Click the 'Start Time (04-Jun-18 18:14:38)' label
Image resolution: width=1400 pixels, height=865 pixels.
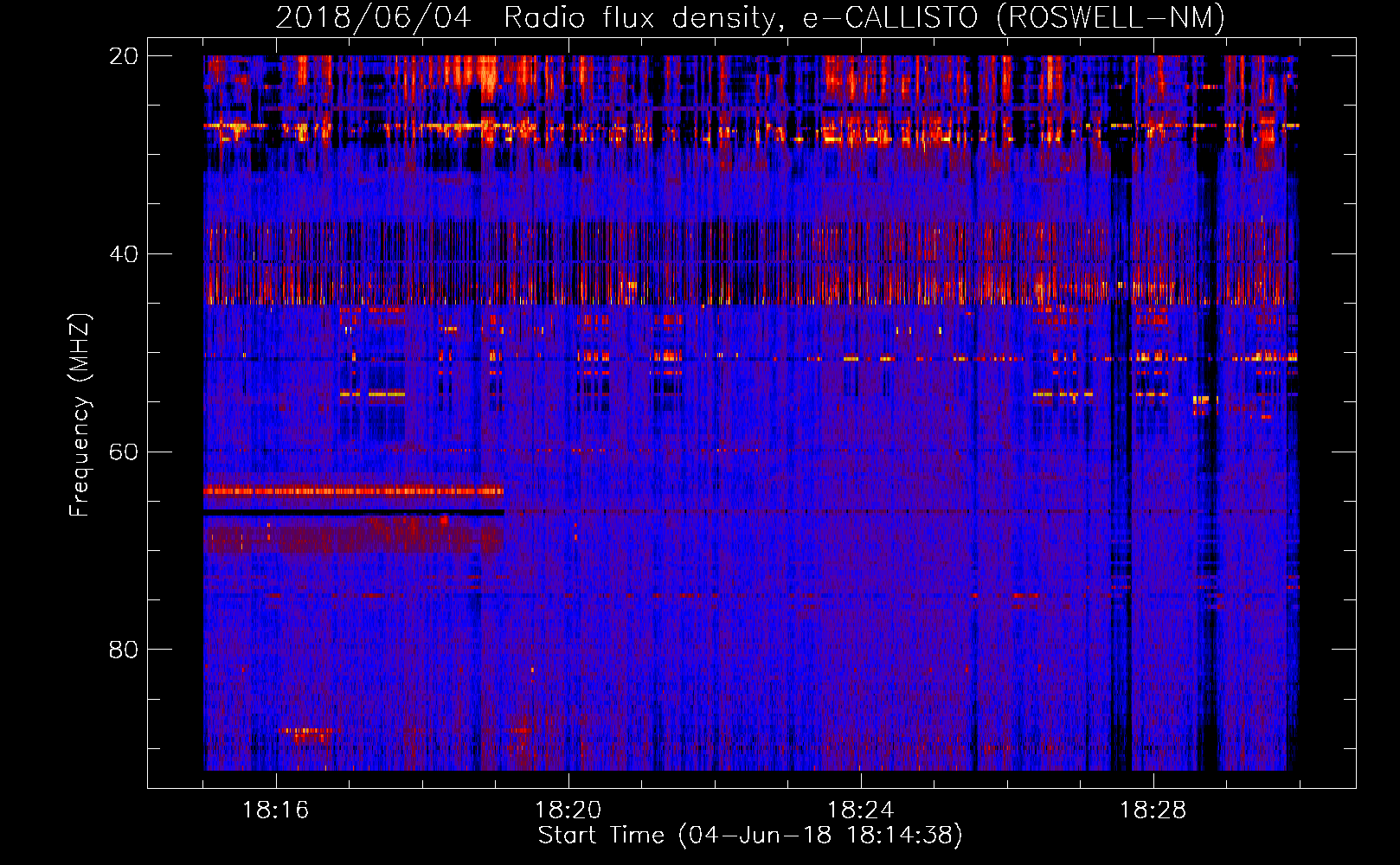750,836
